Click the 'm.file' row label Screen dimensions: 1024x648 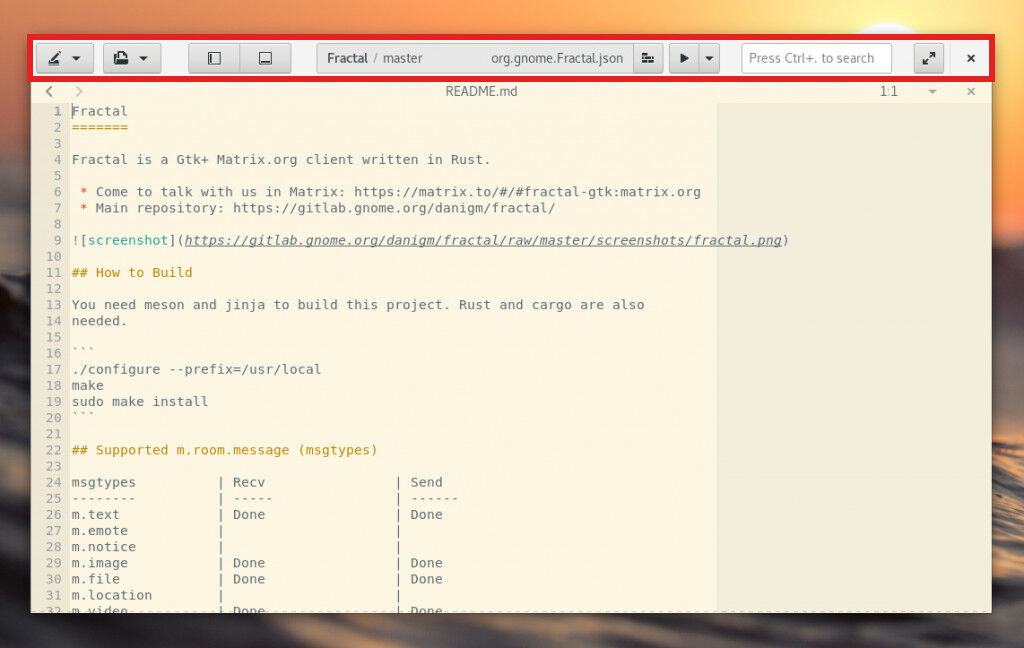point(95,579)
